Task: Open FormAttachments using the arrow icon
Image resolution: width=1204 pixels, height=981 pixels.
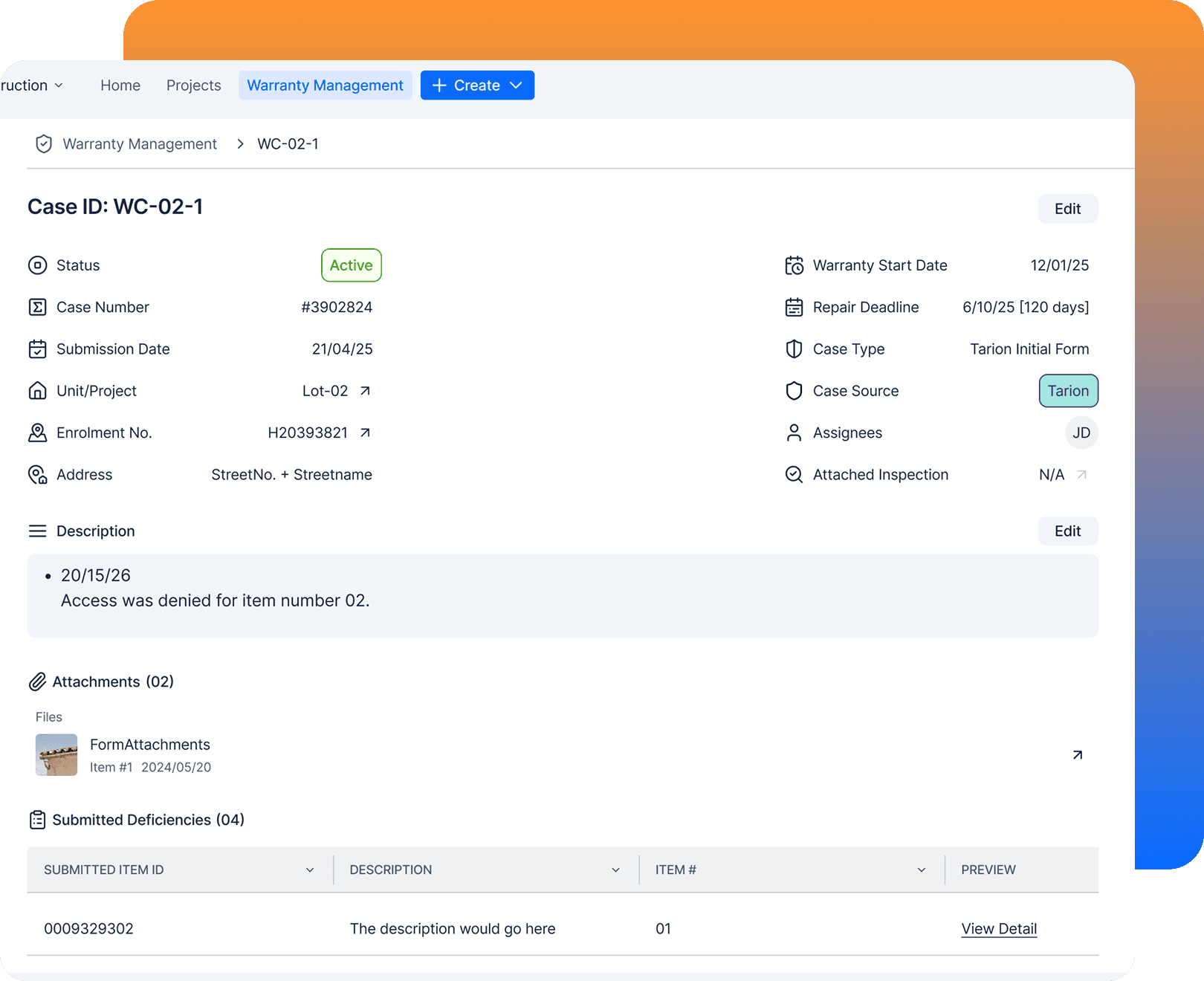Action: (1077, 754)
